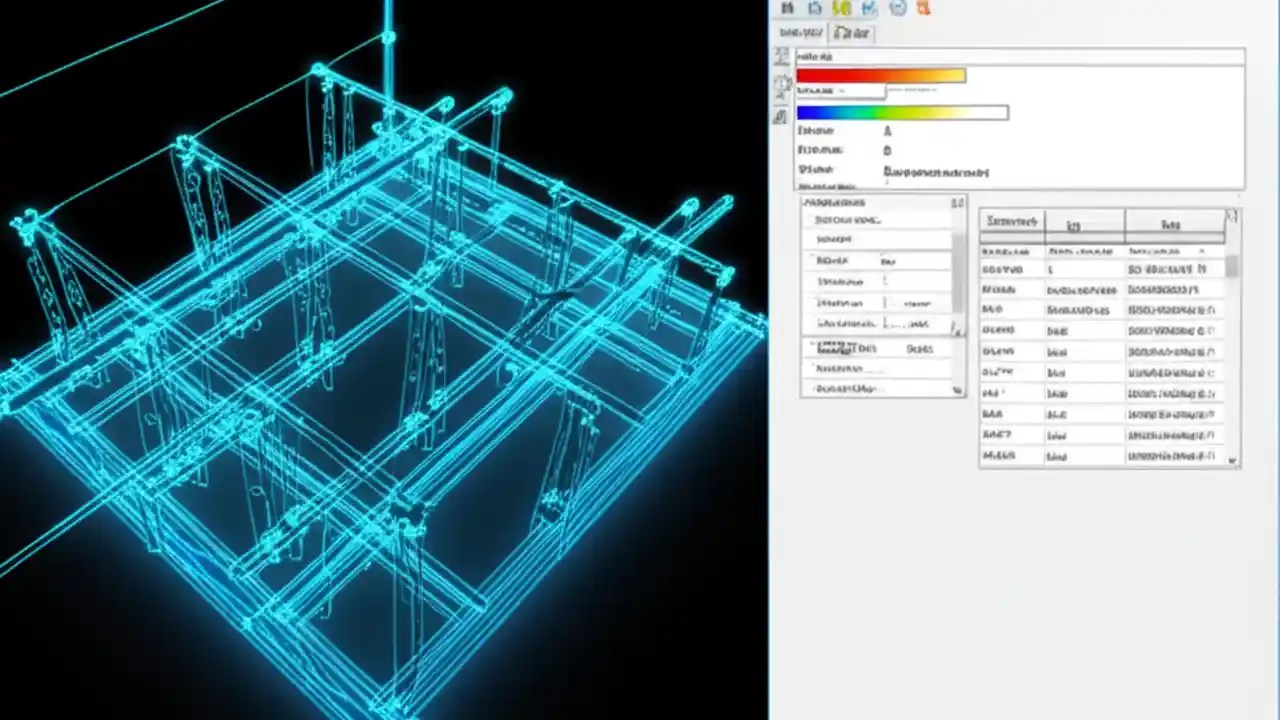Expand the small arrow at the panel's bottom-right corner

point(957,391)
